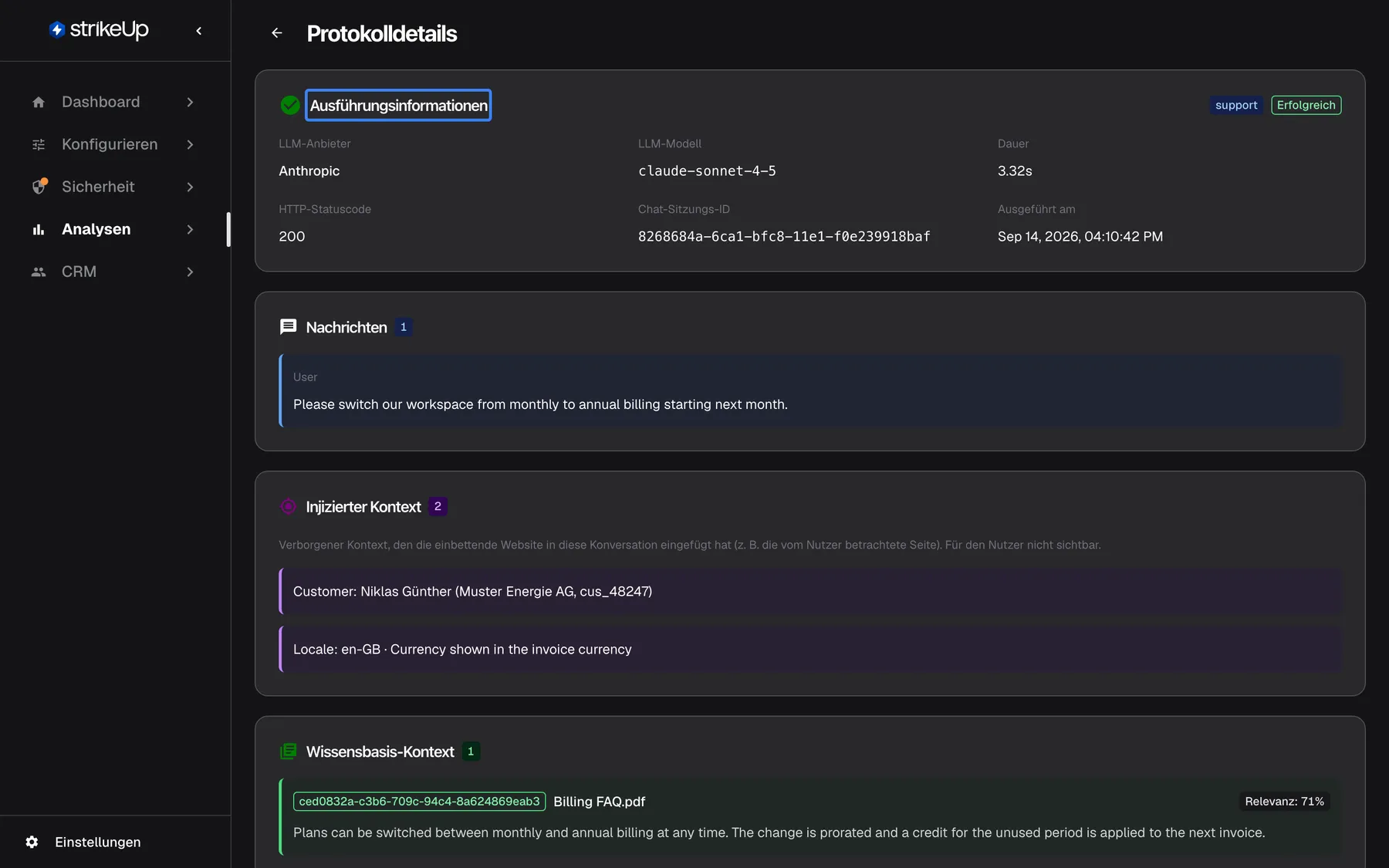Click the Billing FAQ excerpt about prorated plans
The height and width of the screenshot is (868, 1389).
779,833
